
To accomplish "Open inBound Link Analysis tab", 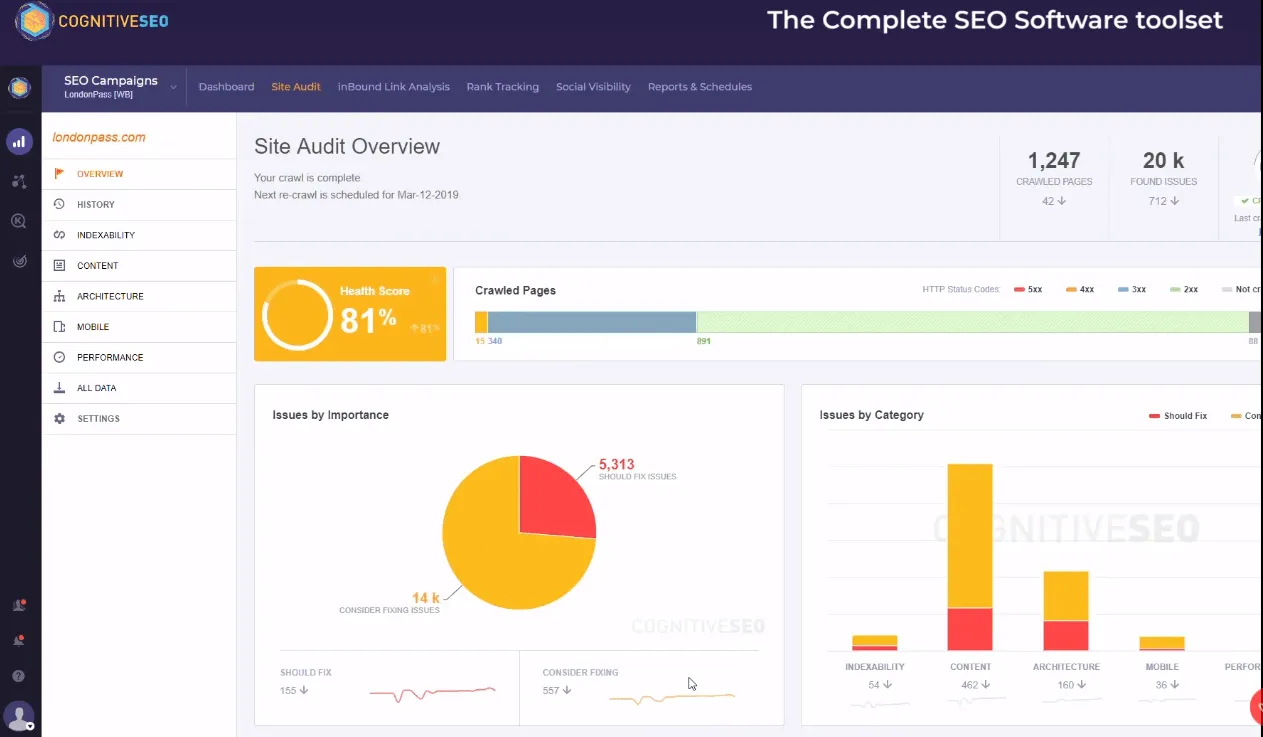I will click(394, 87).
